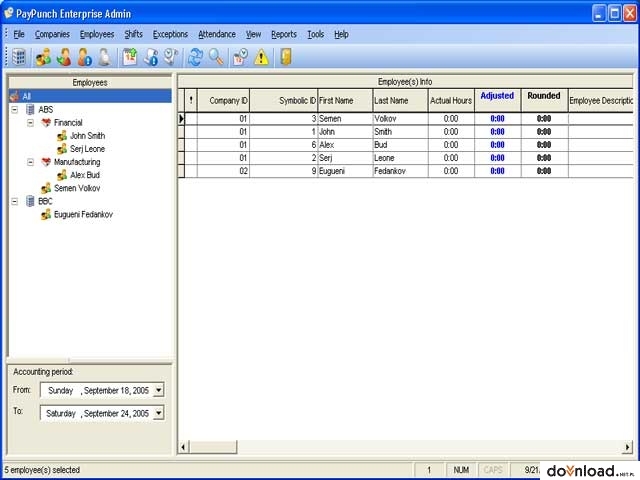Collapse the BBC company tree node
The height and width of the screenshot is (480, 640).
click(x=15, y=201)
